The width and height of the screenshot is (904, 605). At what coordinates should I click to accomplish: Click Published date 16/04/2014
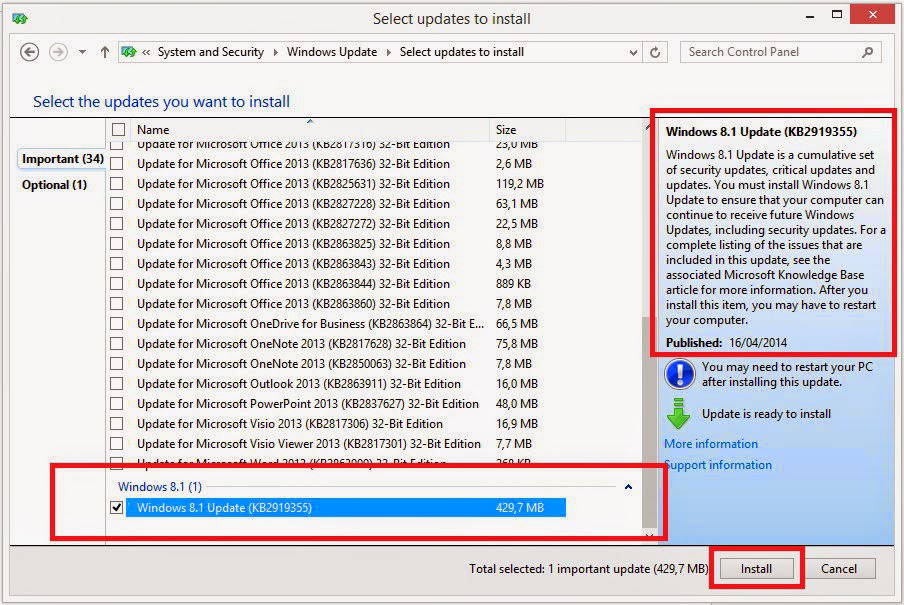pos(758,343)
